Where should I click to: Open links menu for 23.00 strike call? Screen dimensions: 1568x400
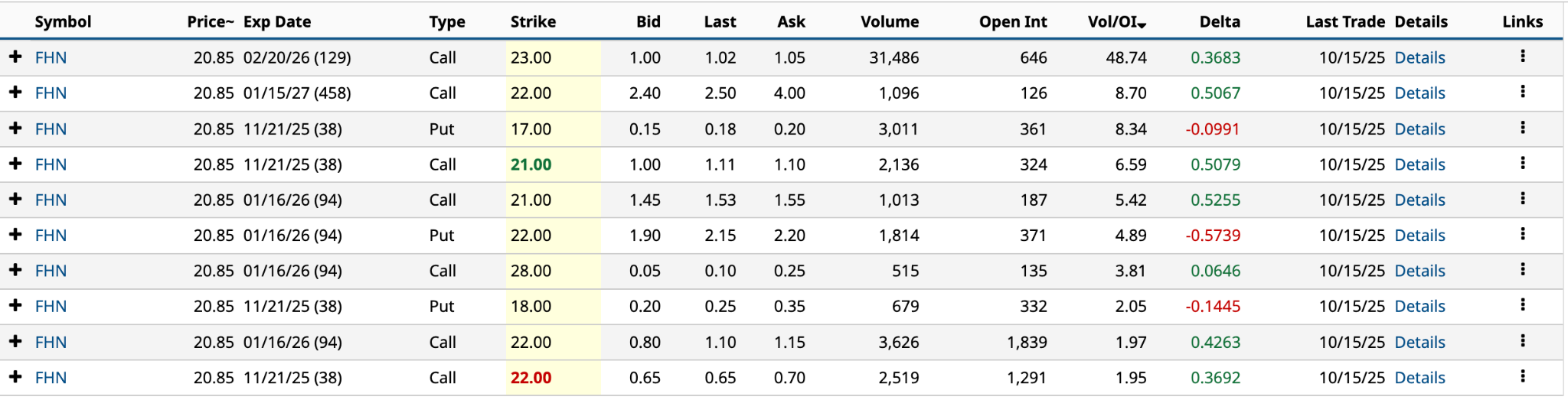(x=1522, y=57)
